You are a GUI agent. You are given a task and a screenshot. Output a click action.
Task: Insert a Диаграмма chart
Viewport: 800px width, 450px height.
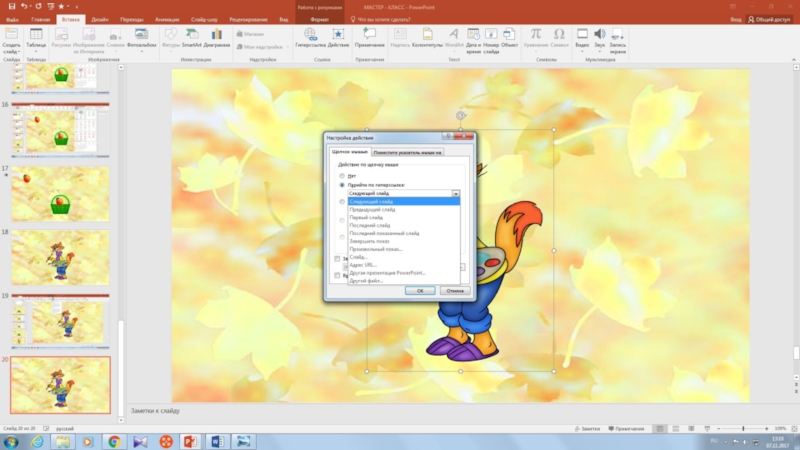[x=217, y=36]
